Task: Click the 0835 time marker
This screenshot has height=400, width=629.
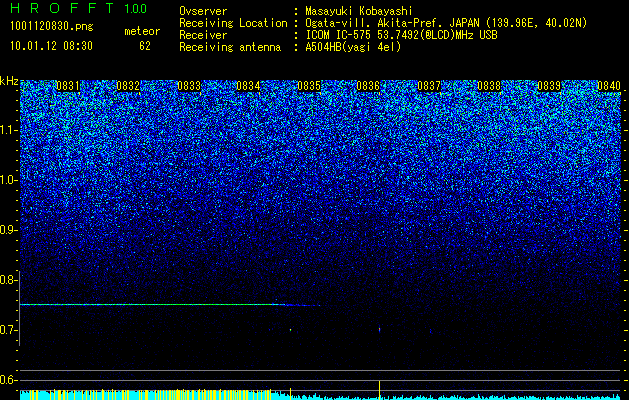Action: [x=309, y=86]
